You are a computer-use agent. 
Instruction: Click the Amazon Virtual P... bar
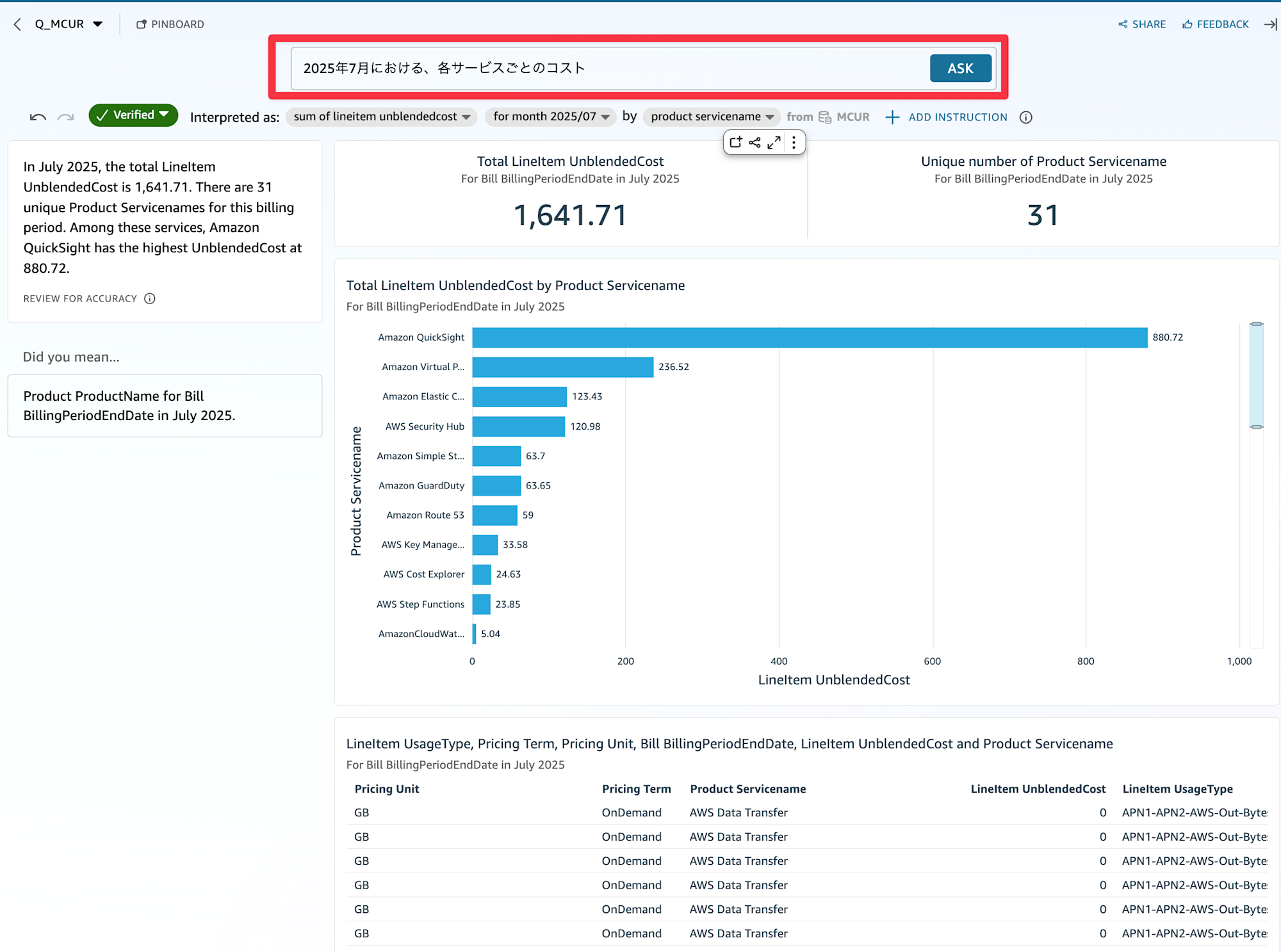coord(563,367)
